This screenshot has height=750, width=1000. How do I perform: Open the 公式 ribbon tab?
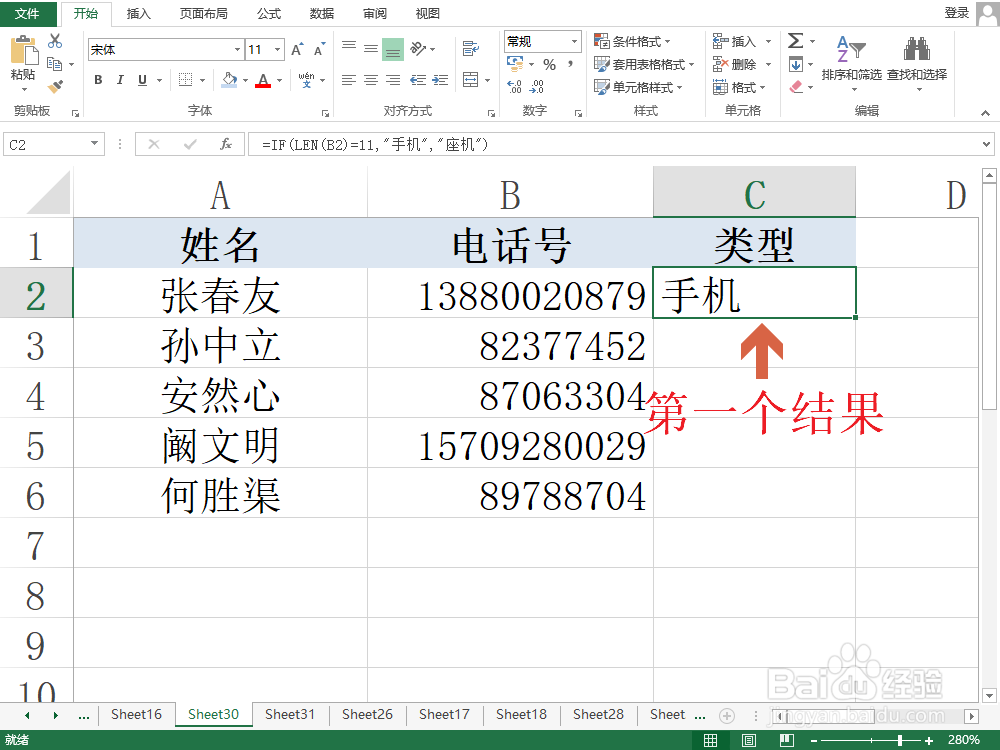tap(268, 13)
